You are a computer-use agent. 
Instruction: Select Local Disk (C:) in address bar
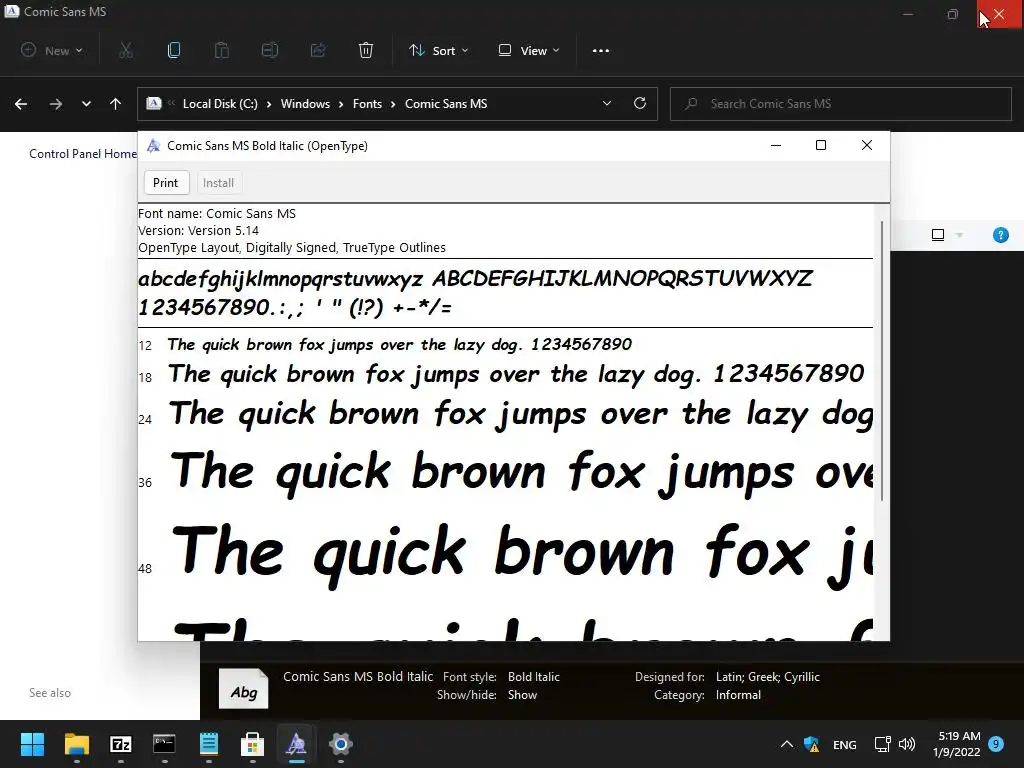click(x=220, y=104)
